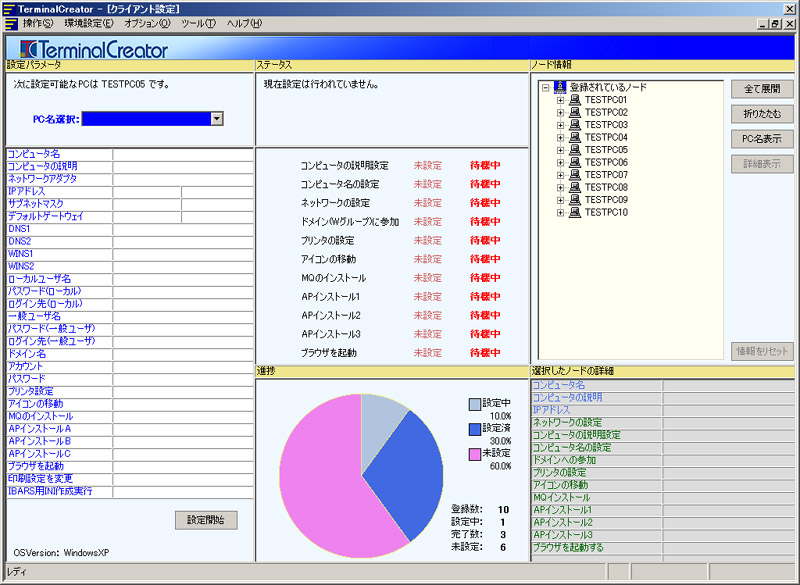The image size is (800, 585).
Task: Click the DNS1 value field
Action: pos(183,230)
